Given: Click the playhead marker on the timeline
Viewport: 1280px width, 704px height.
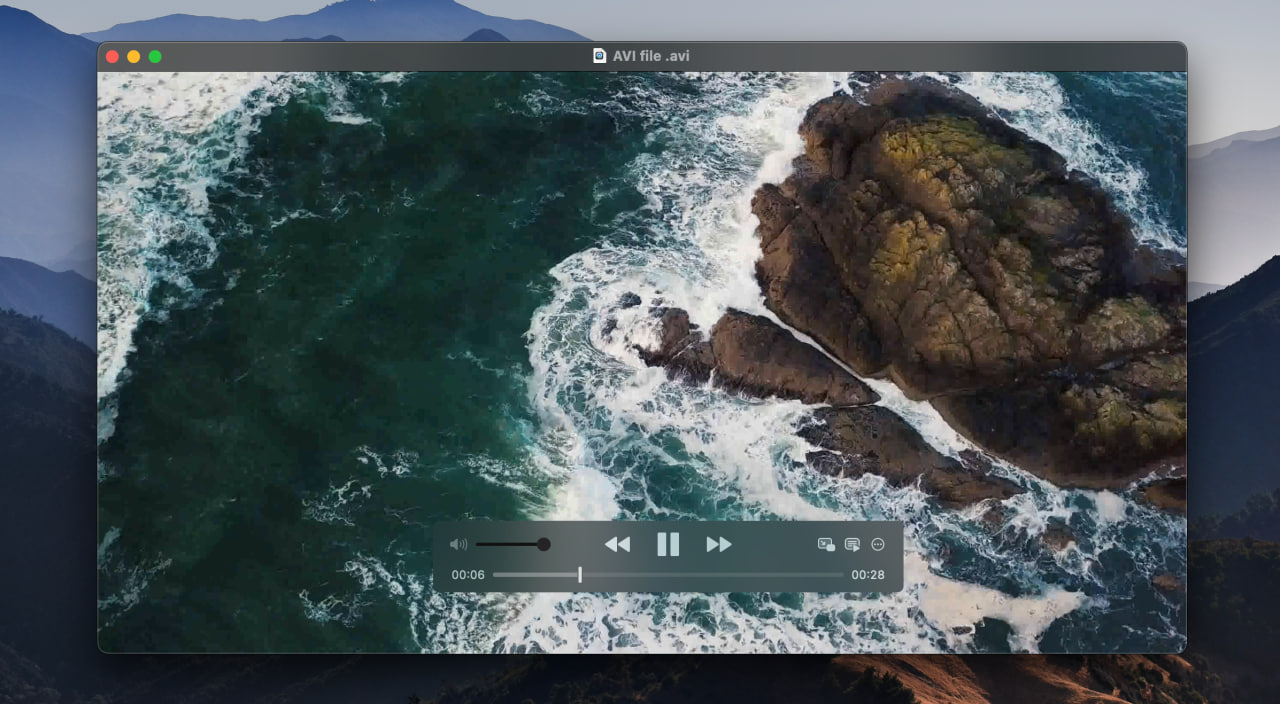Looking at the screenshot, I should (580, 574).
